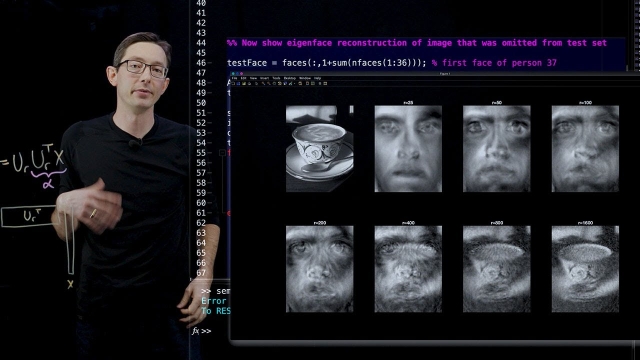This screenshot has height=360, width=640.
Task: Toggle breakpoint on line 59
Action: 209,193
